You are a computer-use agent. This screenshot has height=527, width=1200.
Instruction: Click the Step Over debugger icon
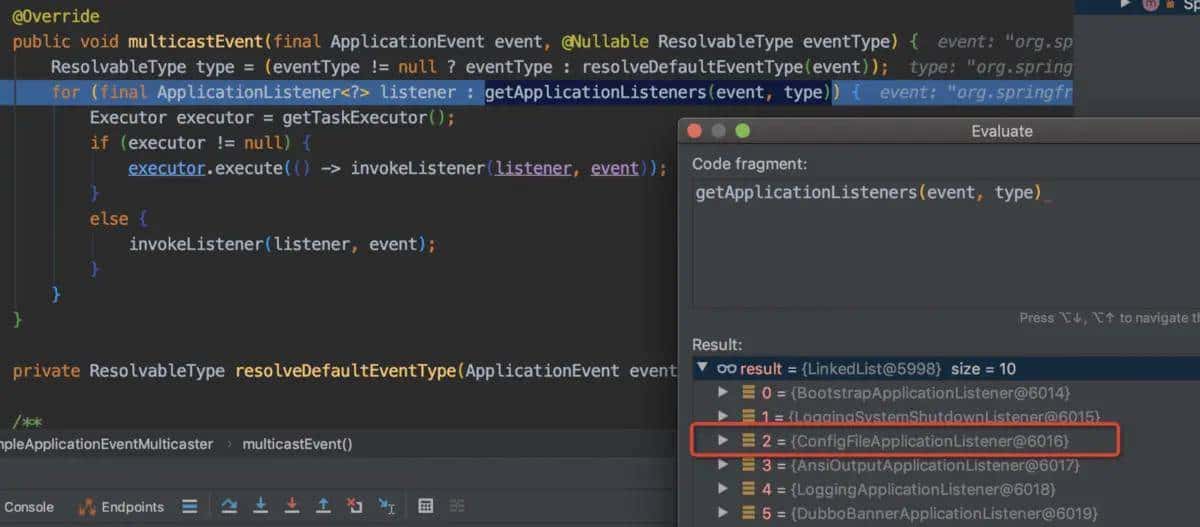pos(227,506)
